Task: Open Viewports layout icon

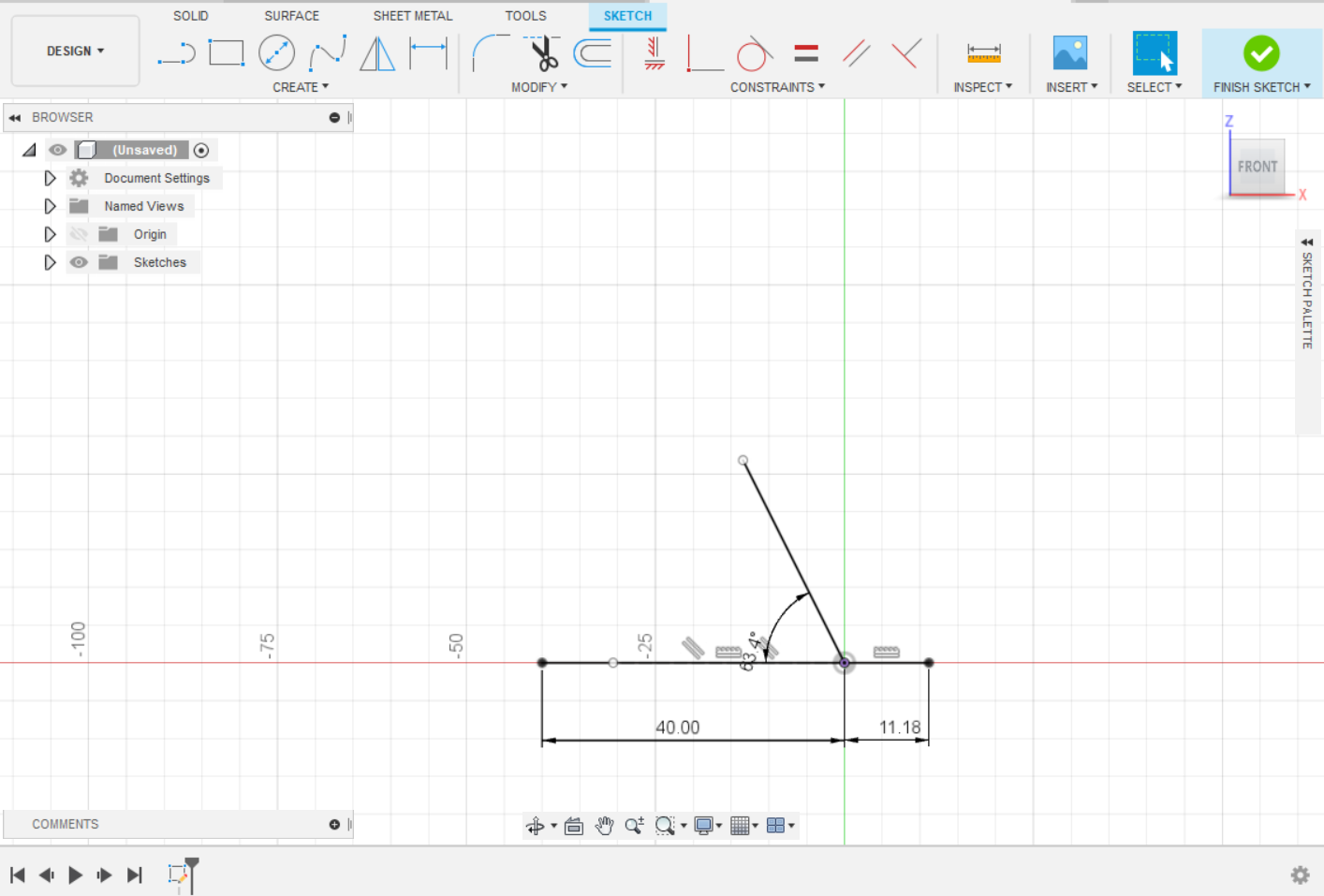Action: click(775, 825)
